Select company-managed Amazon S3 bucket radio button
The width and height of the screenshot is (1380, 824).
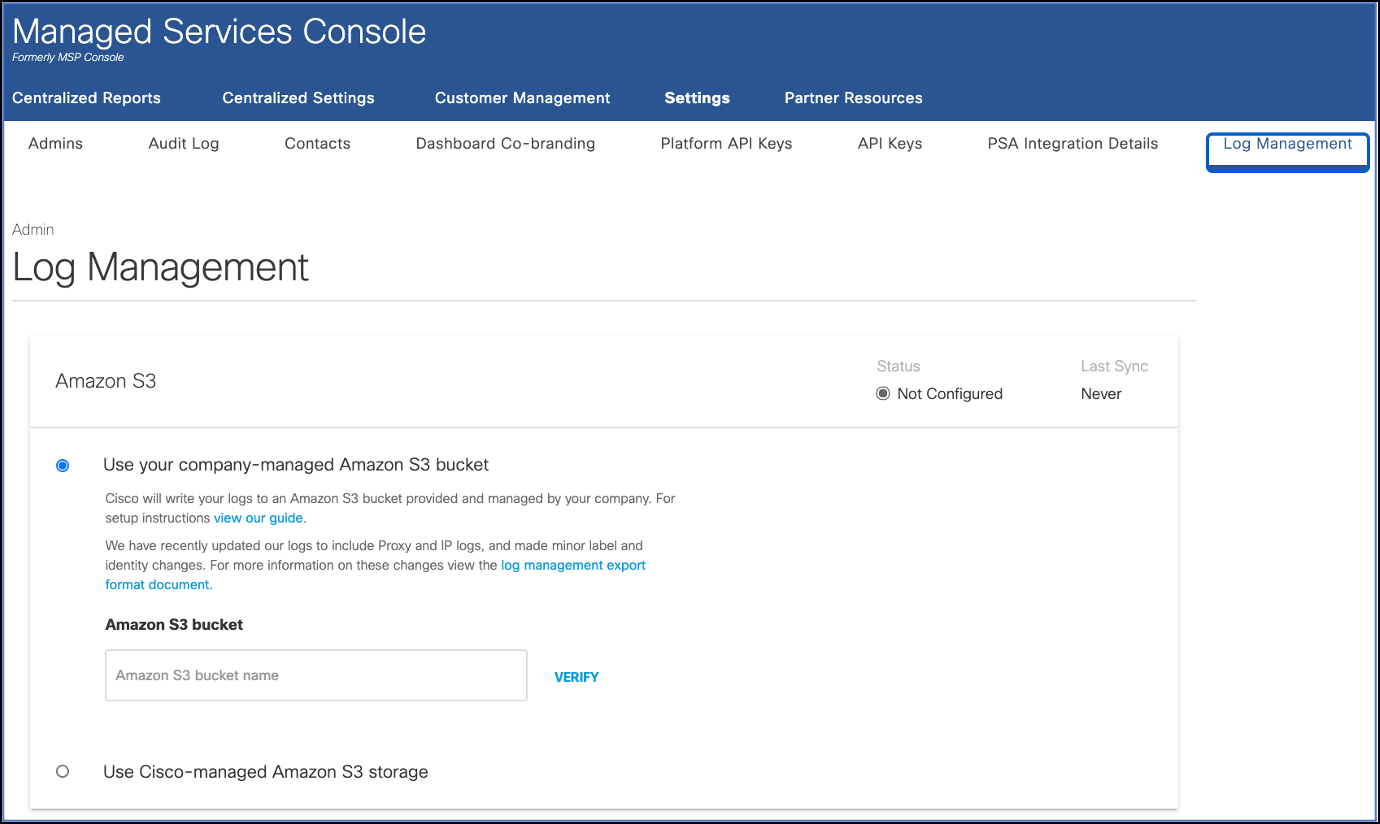tap(63, 465)
